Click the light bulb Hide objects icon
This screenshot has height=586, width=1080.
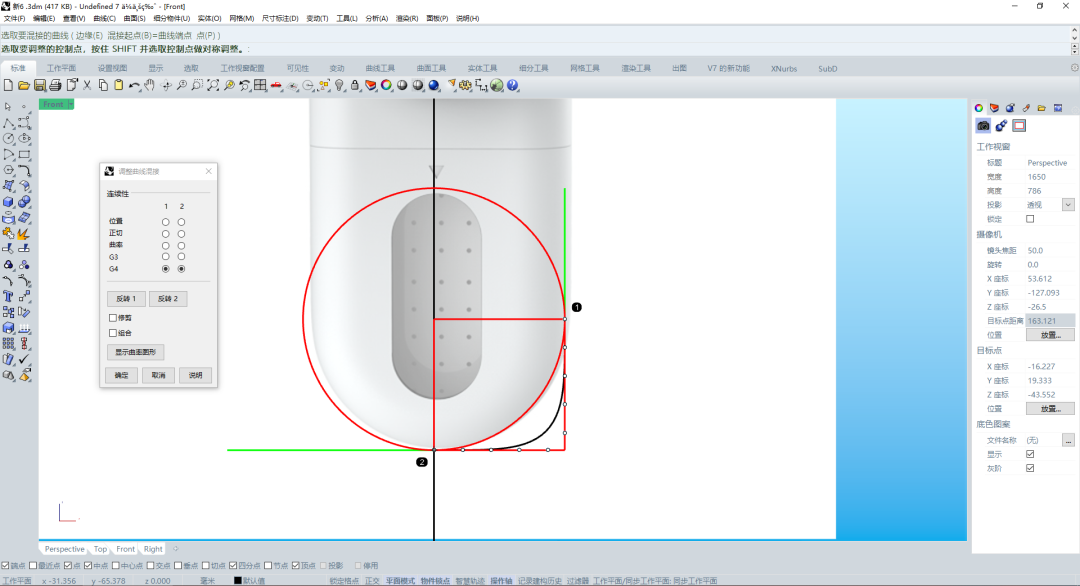coord(339,85)
